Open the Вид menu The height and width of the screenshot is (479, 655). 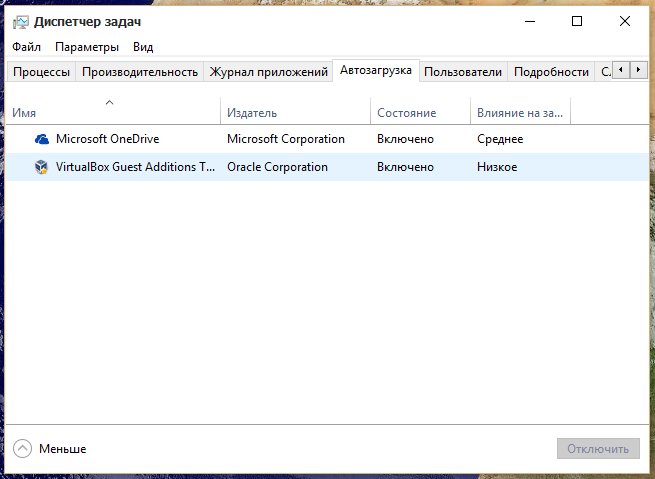(143, 47)
